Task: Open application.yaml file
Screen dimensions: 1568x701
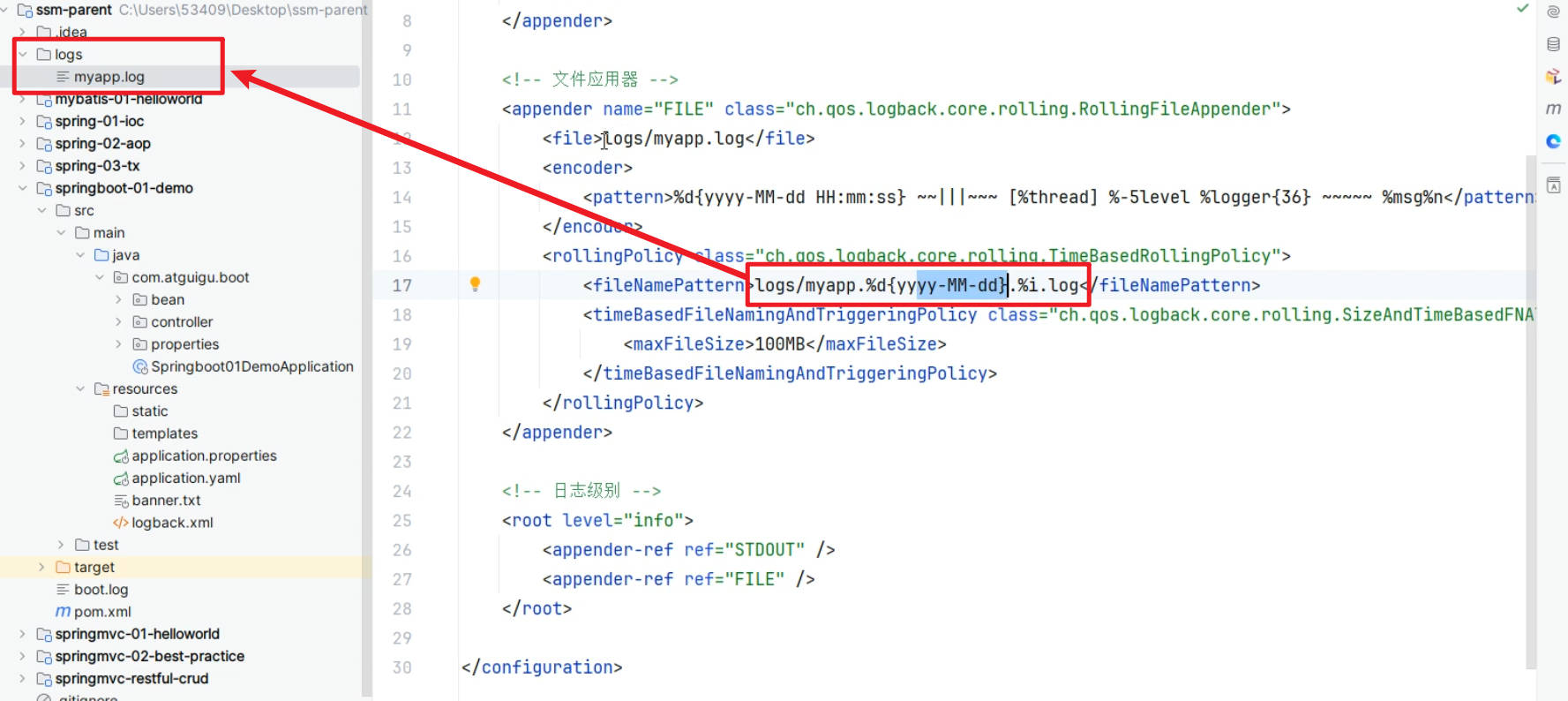Action: coord(185,478)
